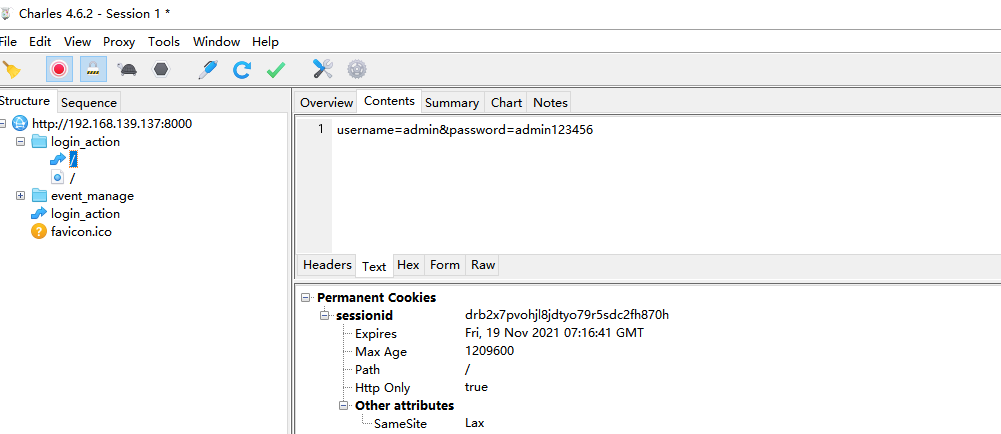Select the favicon.ico request
This screenshot has width=1001, height=434.
(x=81, y=232)
